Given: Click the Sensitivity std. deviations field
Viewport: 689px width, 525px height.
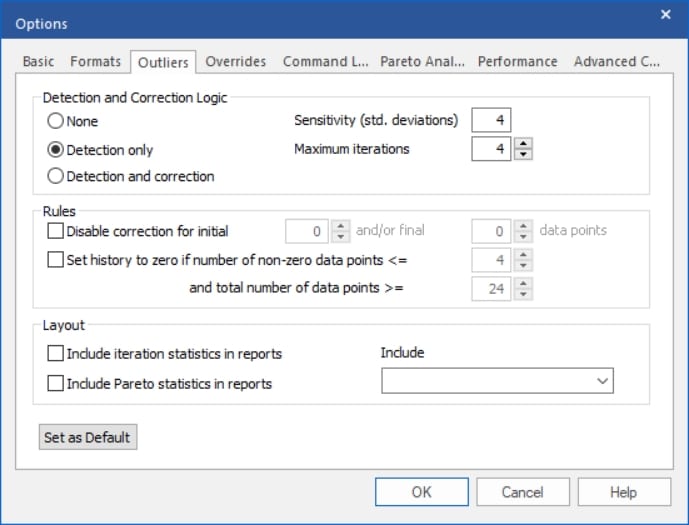Looking at the screenshot, I should point(491,121).
